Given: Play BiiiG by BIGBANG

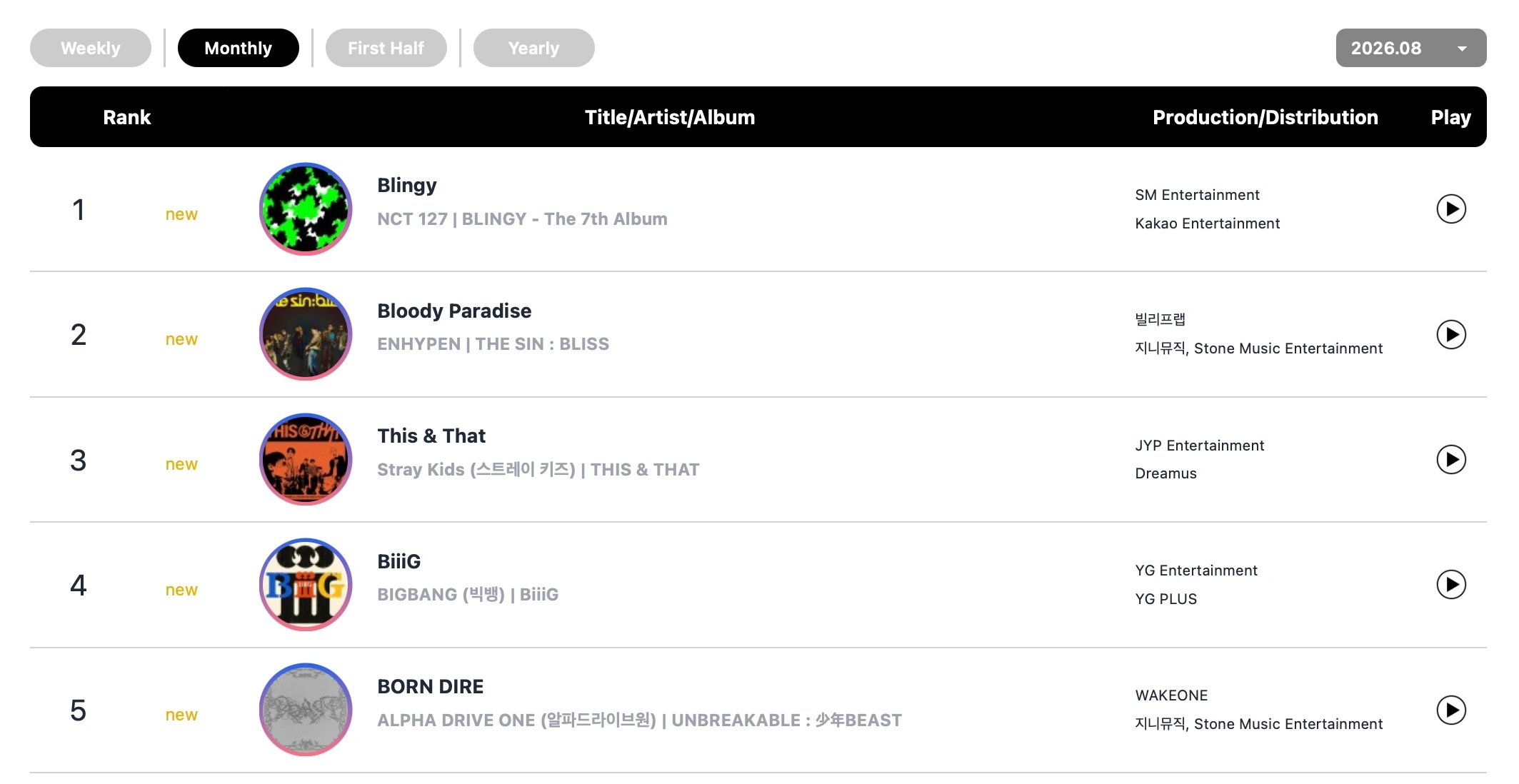Looking at the screenshot, I should [1450, 585].
